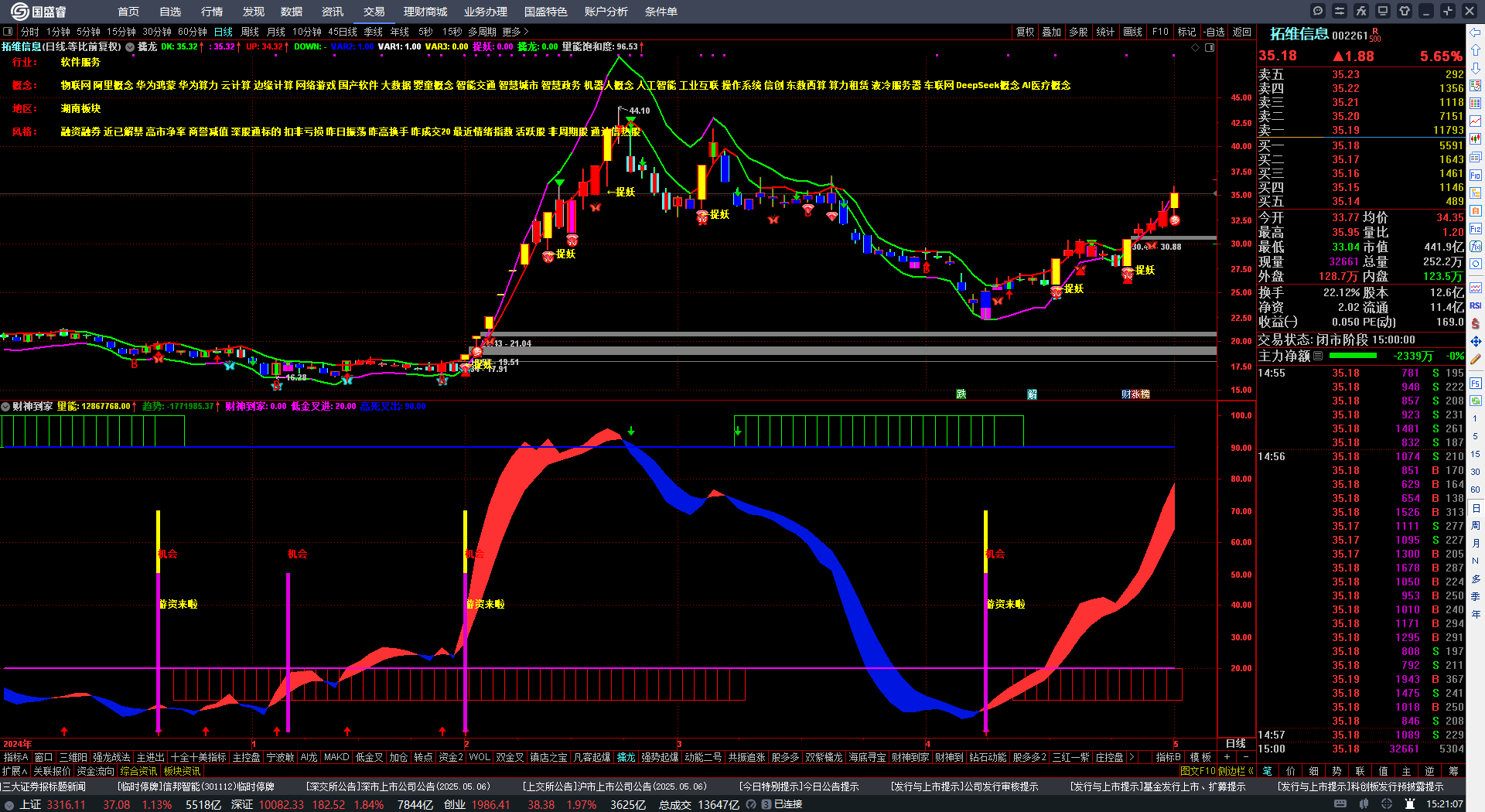Open the skin theme shirt icon
1485x812 pixels.
[x=1405, y=11]
